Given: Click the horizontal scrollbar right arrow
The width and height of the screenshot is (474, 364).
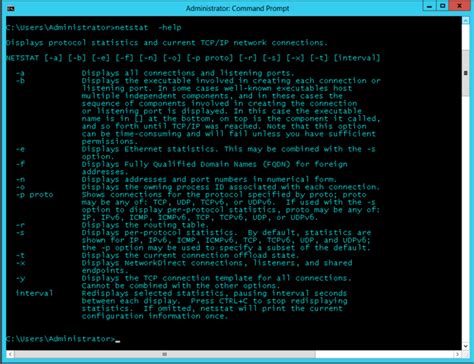Looking at the screenshot, I should coord(458,354).
